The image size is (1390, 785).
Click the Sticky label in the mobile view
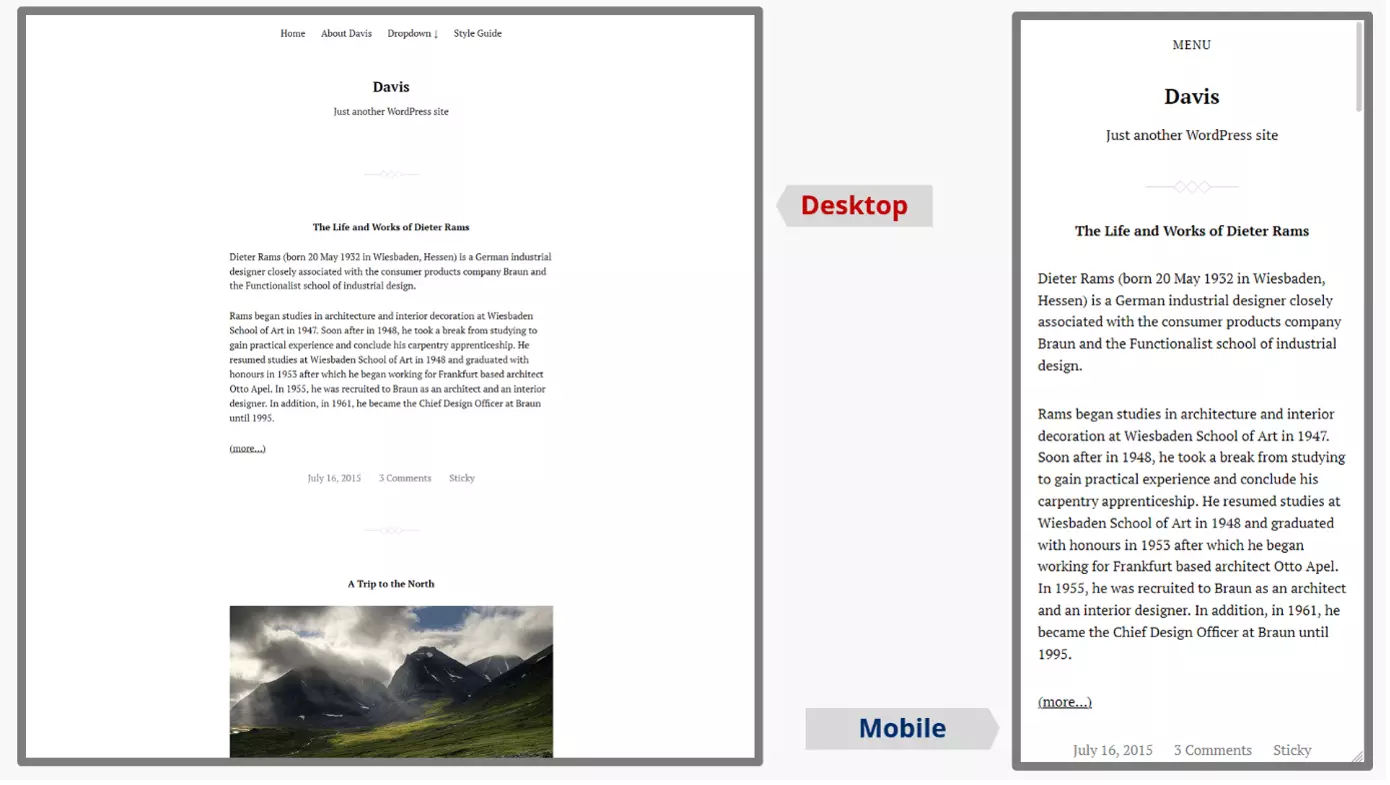click(1292, 750)
